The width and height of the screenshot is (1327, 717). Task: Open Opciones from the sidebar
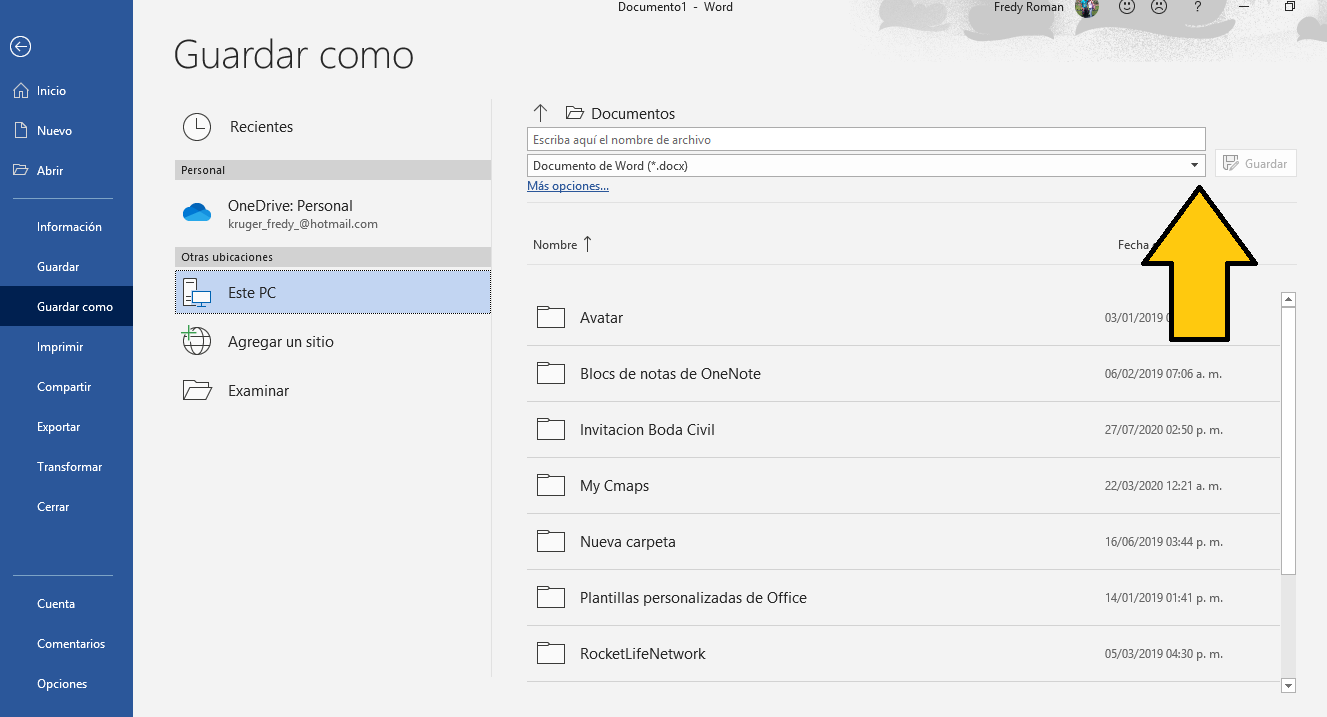(61, 683)
